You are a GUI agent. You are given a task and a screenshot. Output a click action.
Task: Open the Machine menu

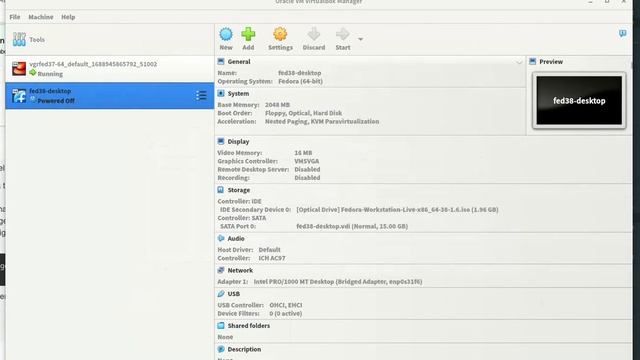click(x=41, y=17)
